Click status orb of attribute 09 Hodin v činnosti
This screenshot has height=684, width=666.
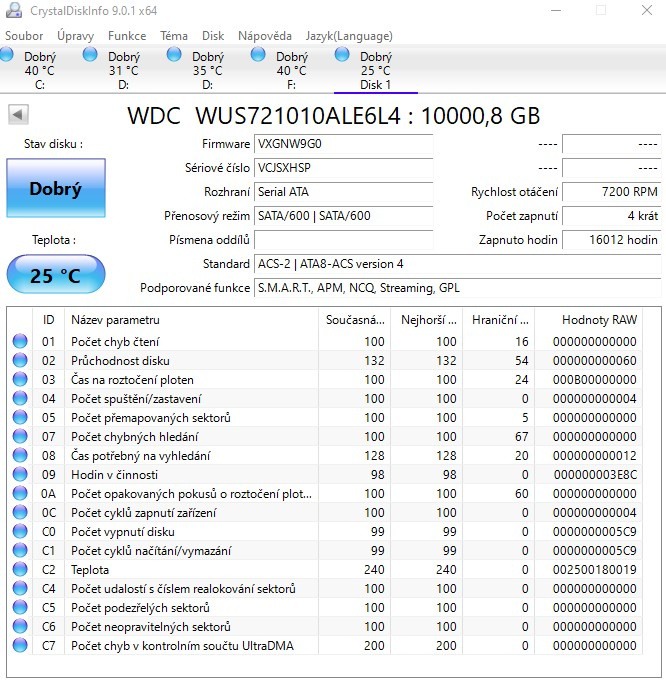tap(20, 474)
